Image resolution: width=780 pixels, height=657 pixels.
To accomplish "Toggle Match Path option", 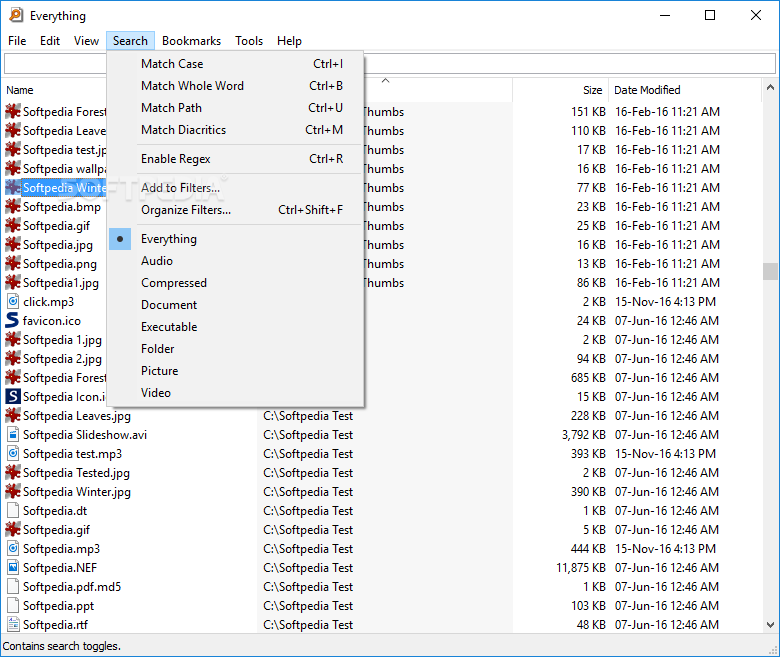I will pos(235,107).
